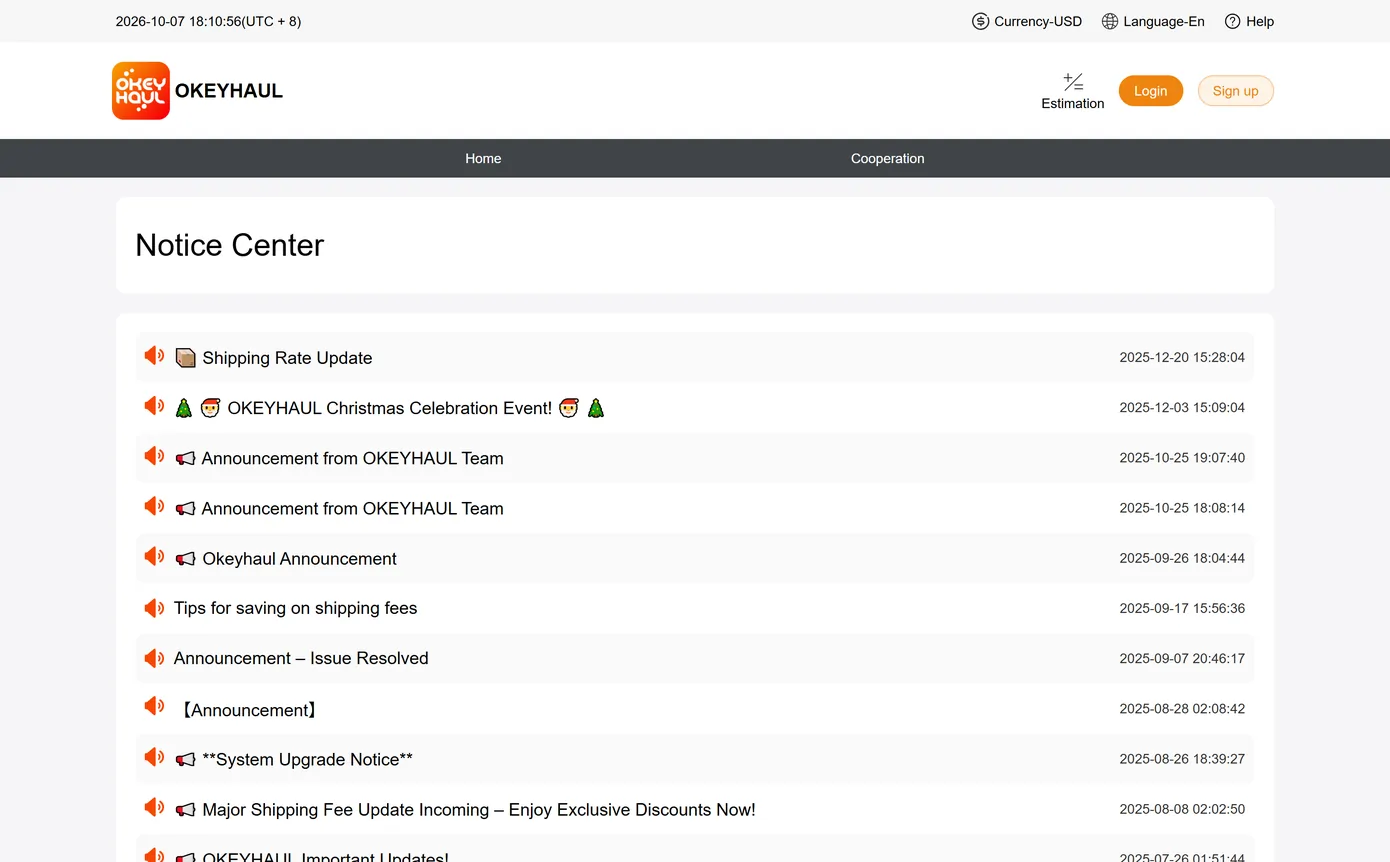The width and height of the screenshot is (1390, 862).
Task: Click speaker icon beside System Upgrade Notice
Action: (154, 758)
